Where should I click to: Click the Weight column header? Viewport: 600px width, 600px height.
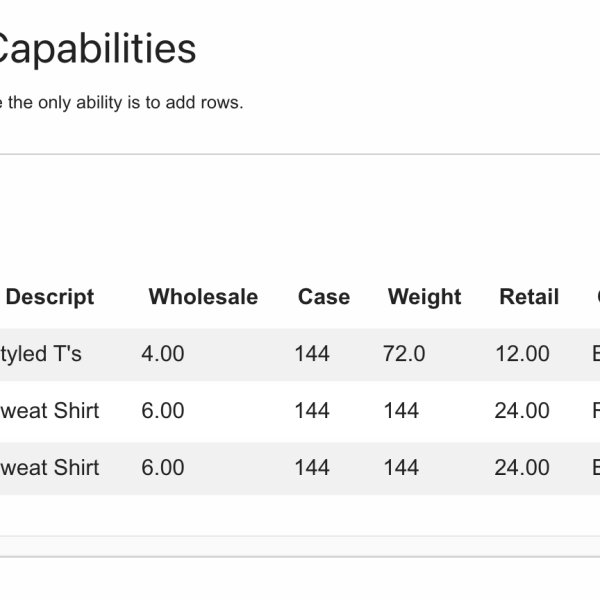424,297
